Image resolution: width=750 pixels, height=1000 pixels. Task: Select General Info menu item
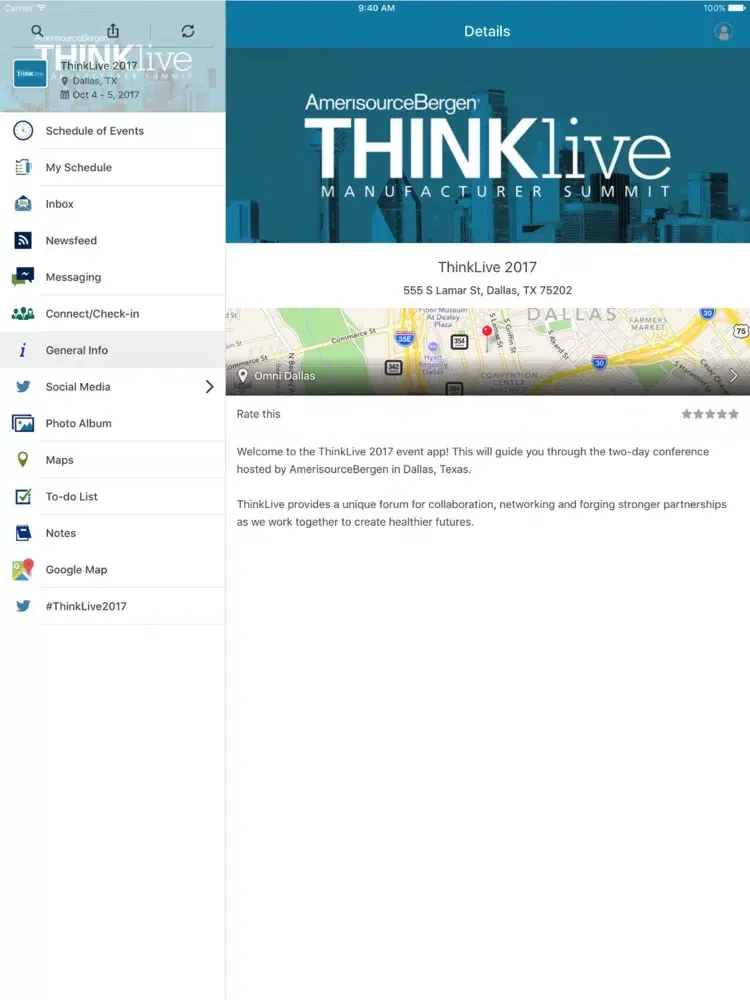point(112,350)
